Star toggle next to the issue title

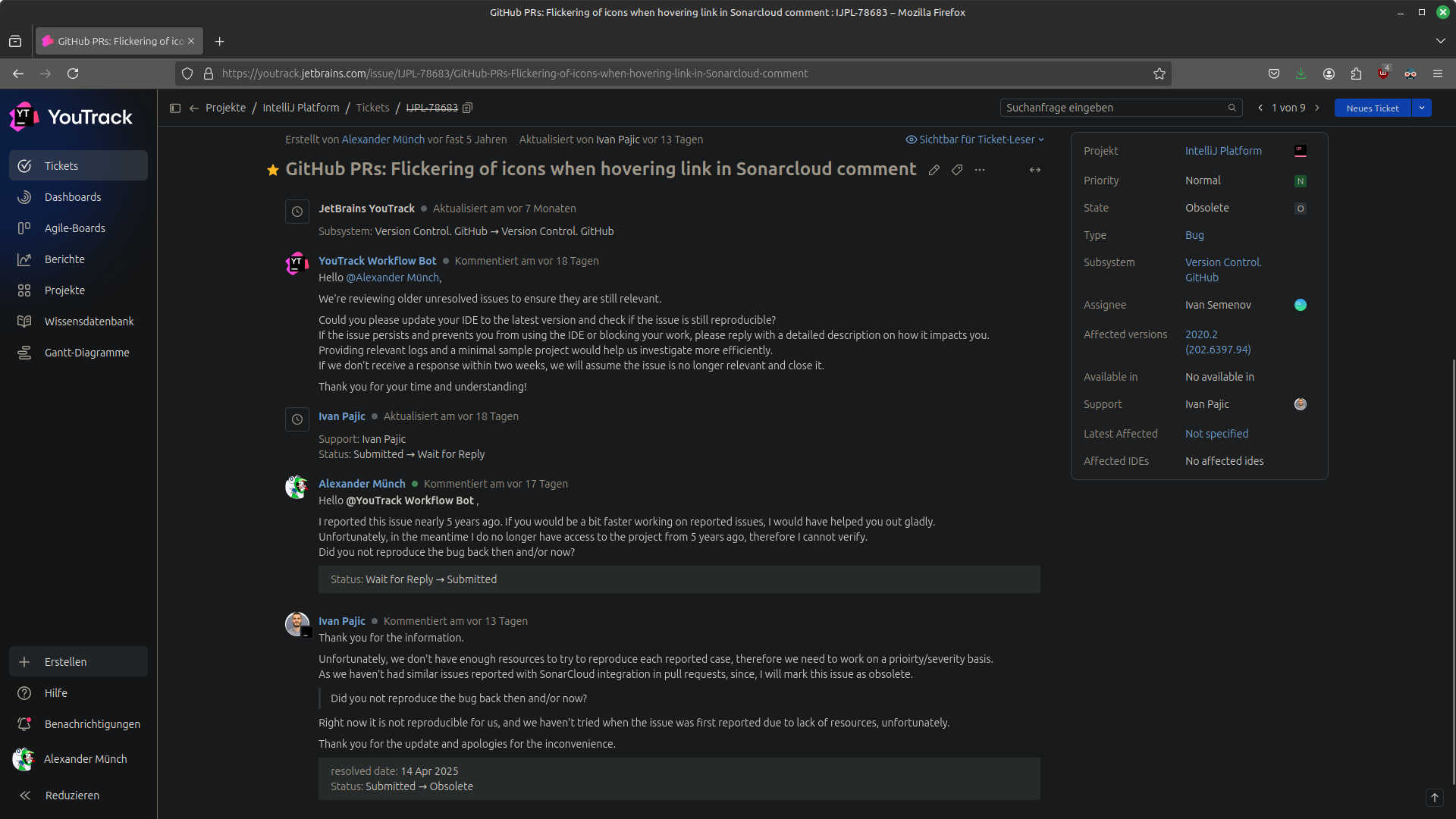coord(273,171)
